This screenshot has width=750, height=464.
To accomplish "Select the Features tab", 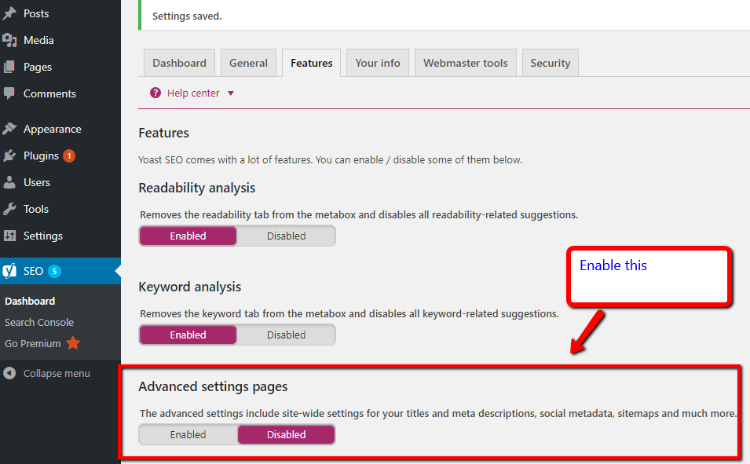I will 311,63.
